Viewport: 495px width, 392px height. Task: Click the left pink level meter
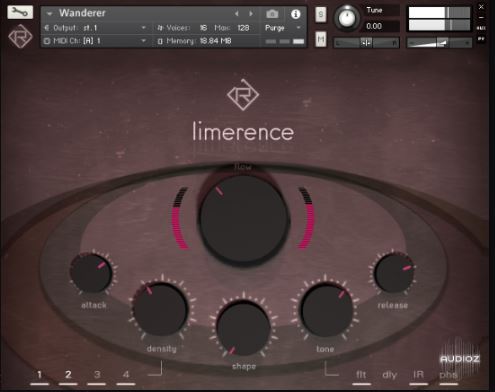click(180, 219)
